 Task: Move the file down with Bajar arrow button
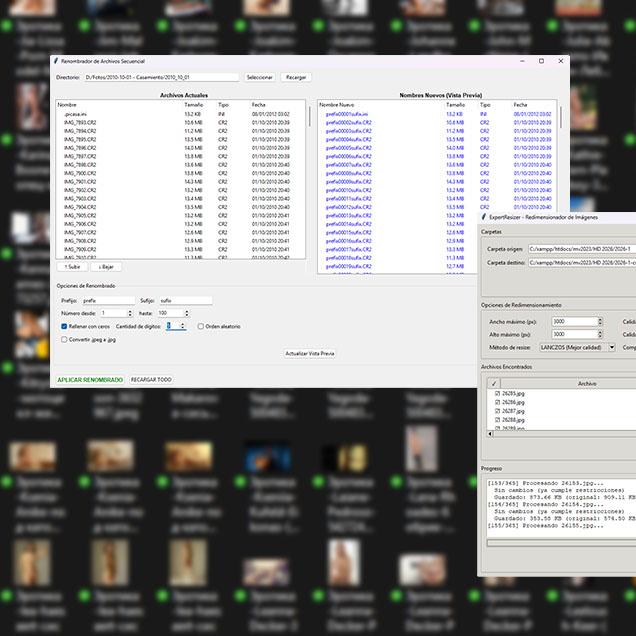[104, 267]
